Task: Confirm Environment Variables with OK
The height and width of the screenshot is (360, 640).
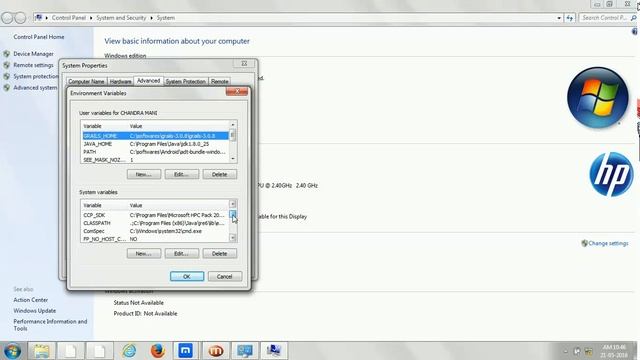Action: tap(187, 276)
